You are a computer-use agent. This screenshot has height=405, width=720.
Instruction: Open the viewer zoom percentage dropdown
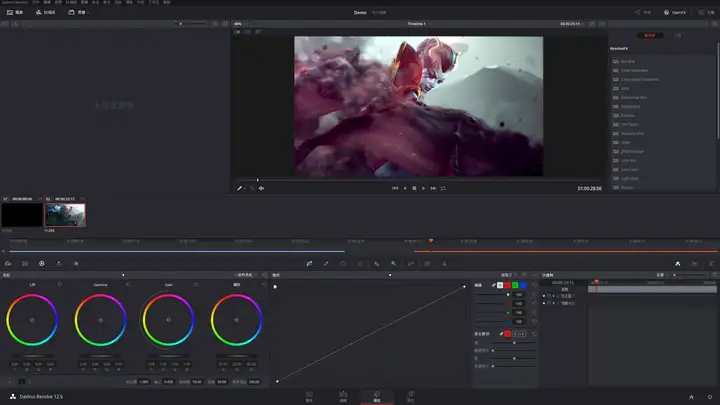(240, 23)
